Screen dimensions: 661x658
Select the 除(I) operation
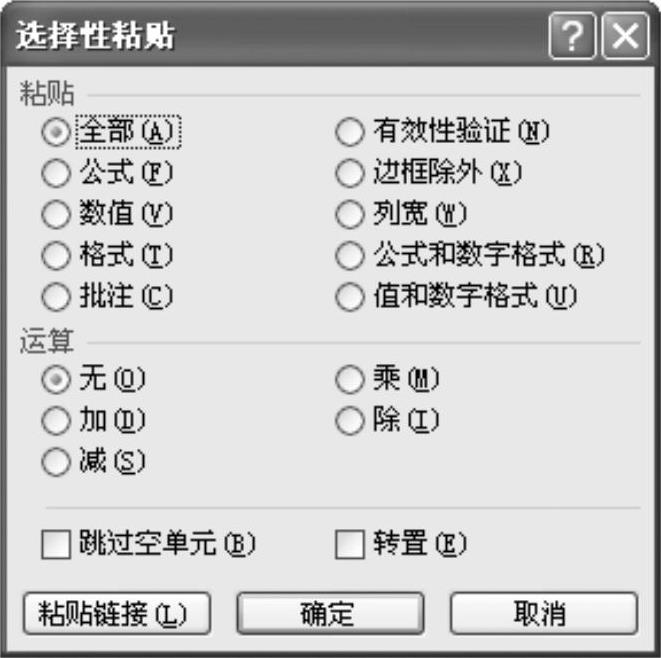click(349, 420)
